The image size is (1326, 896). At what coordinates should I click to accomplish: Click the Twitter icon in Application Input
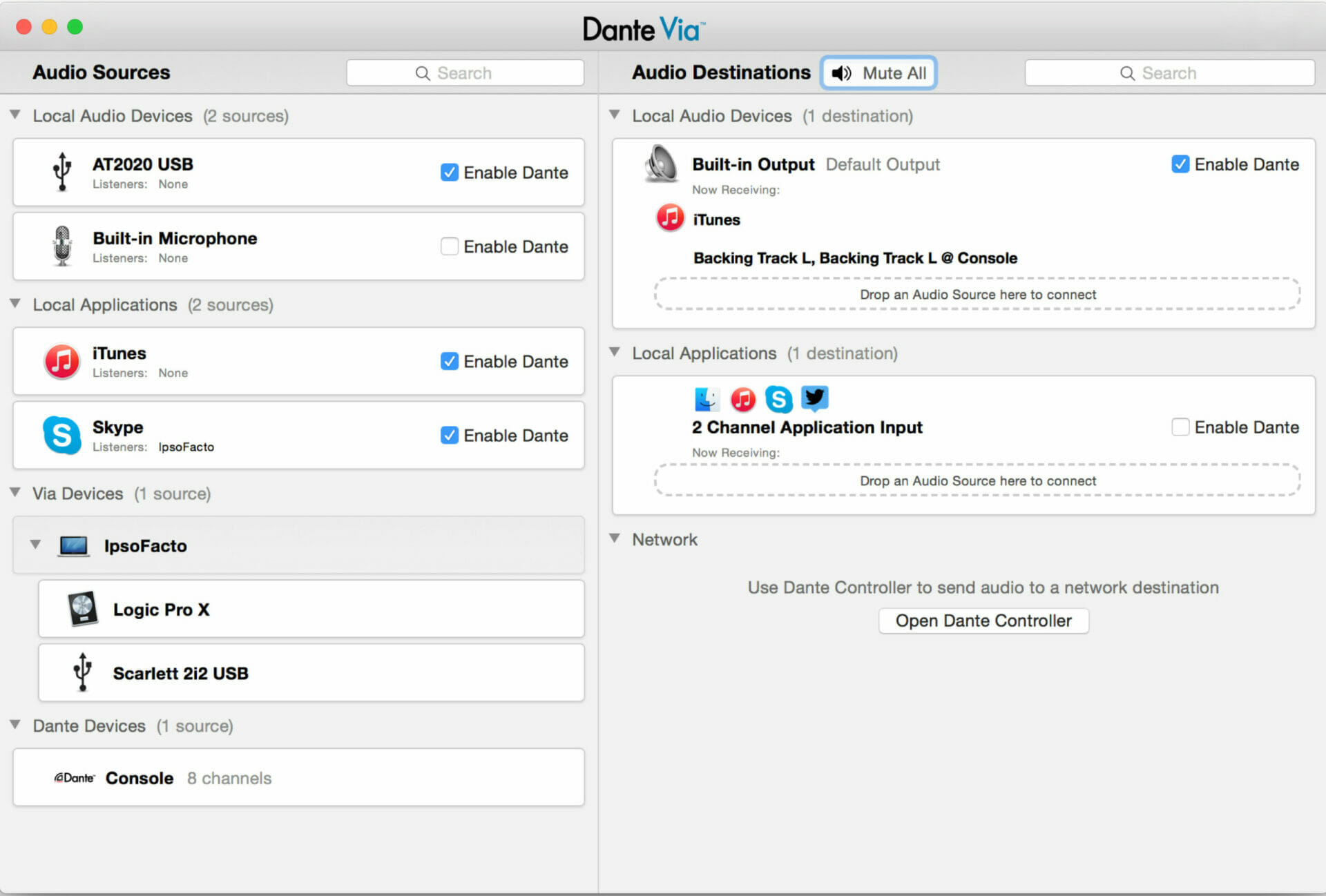coord(814,398)
